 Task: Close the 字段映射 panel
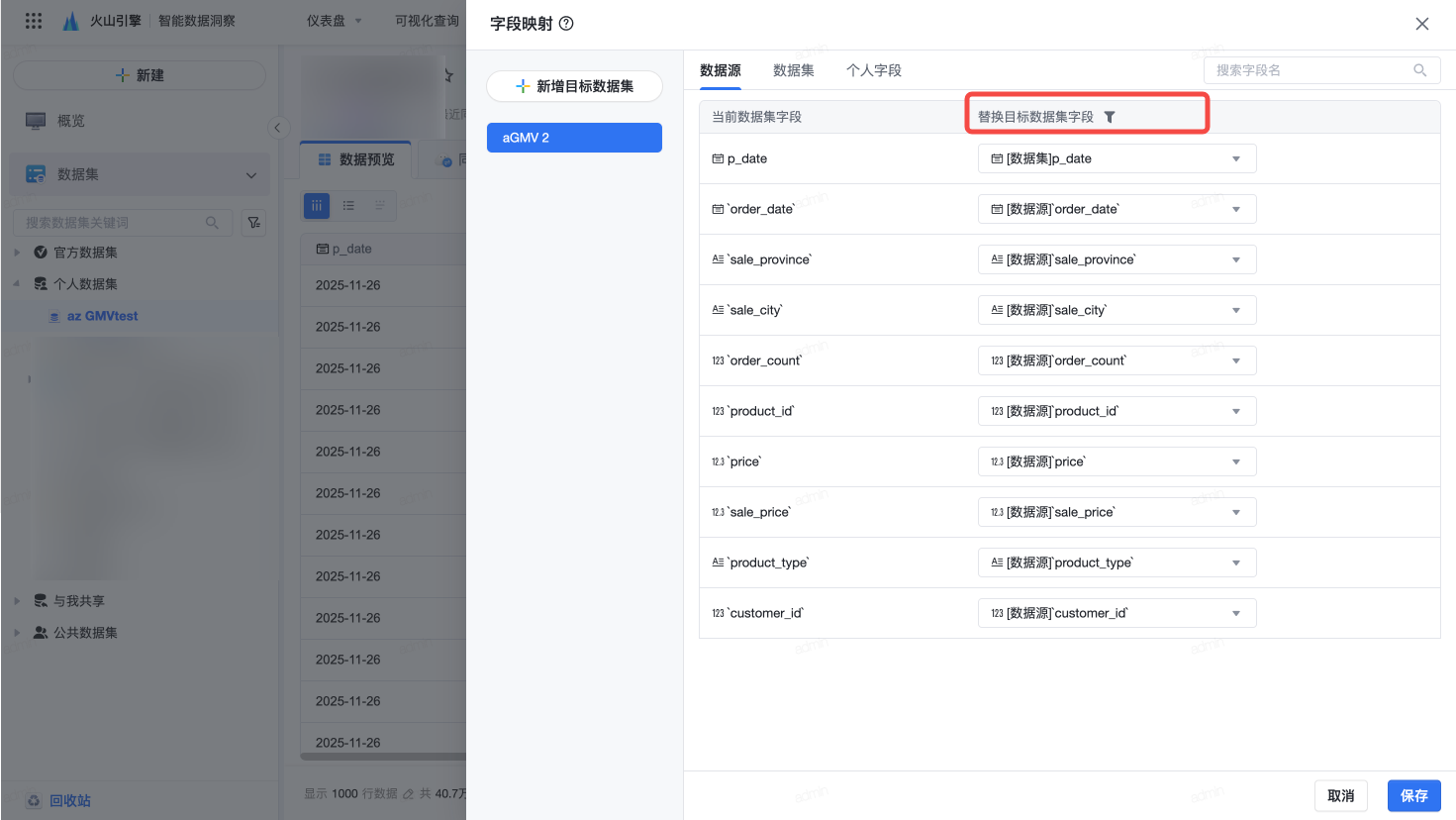click(x=1421, y=24)
